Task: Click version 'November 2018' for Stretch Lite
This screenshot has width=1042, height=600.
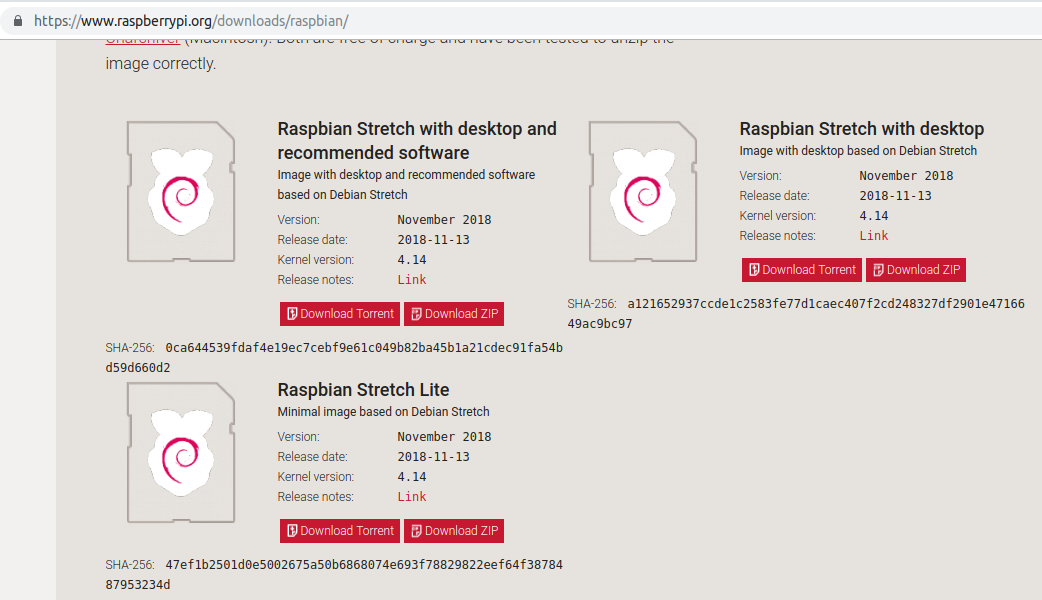Action: click(x=445, y=437)
